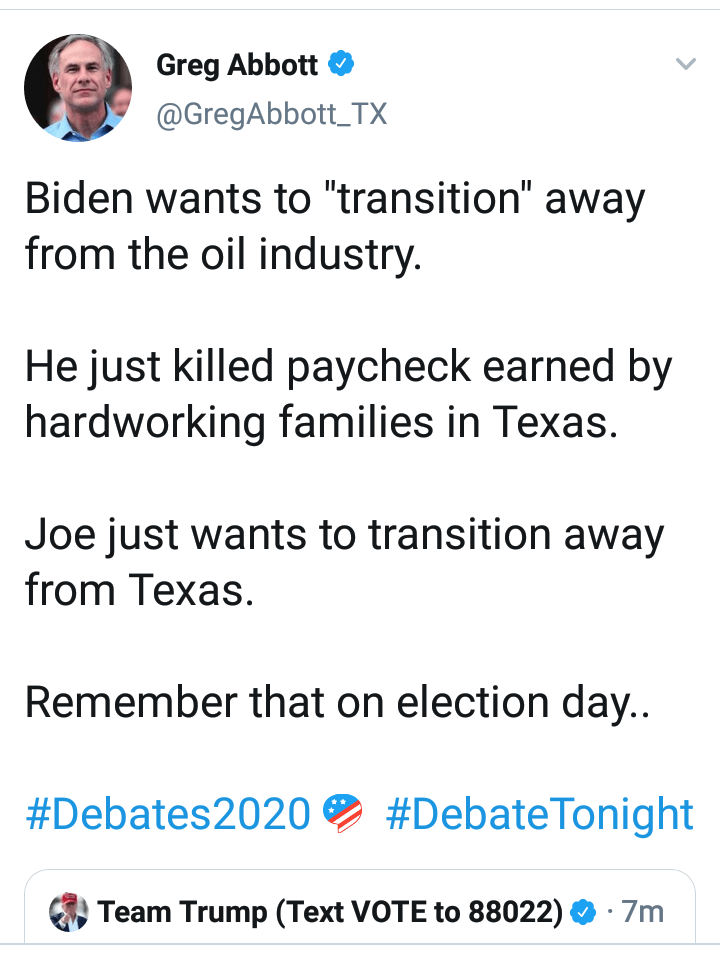
Task: Open Team Trump's small avatar
Action: [71, 911]
